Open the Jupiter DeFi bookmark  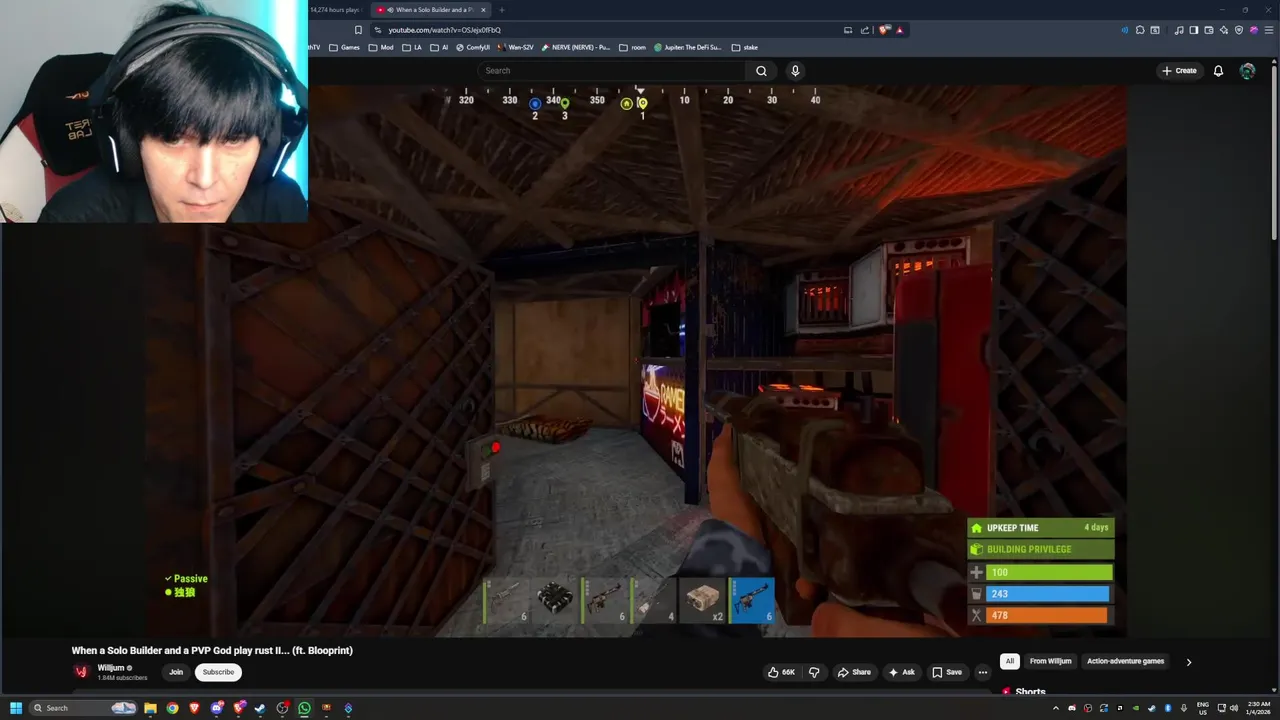pos(688,47)
